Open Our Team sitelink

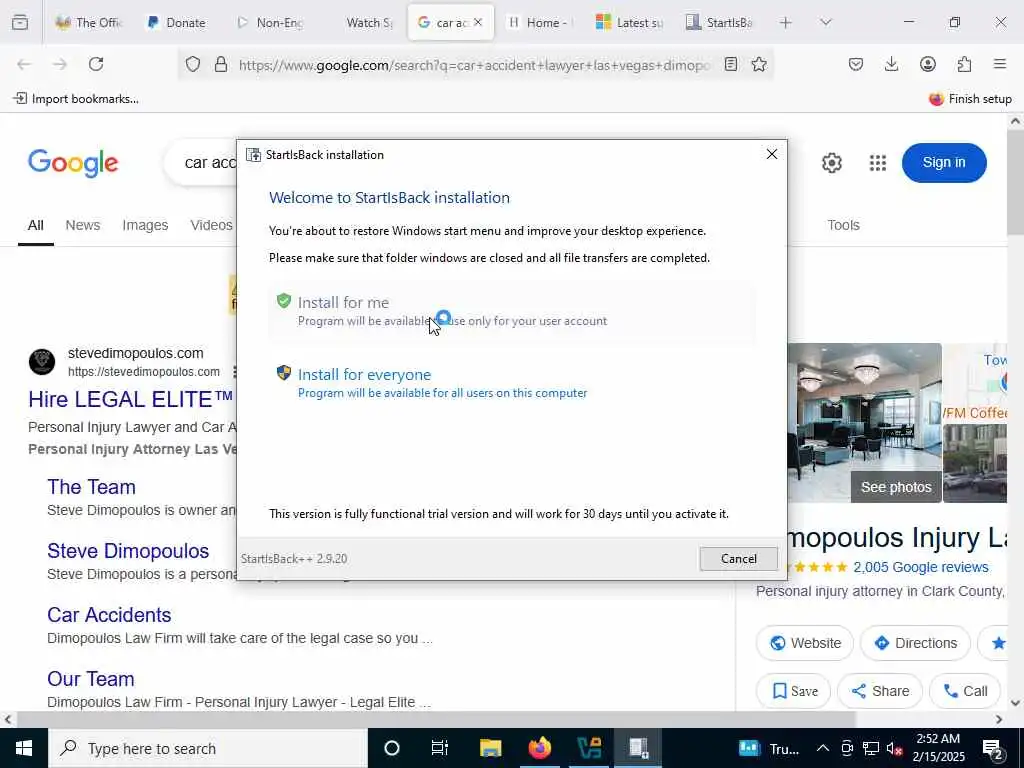(91, 679)
